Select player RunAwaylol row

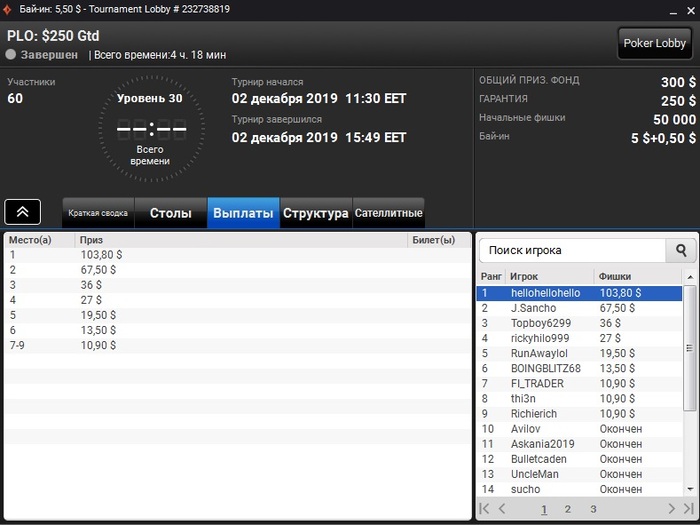(579, 354)
